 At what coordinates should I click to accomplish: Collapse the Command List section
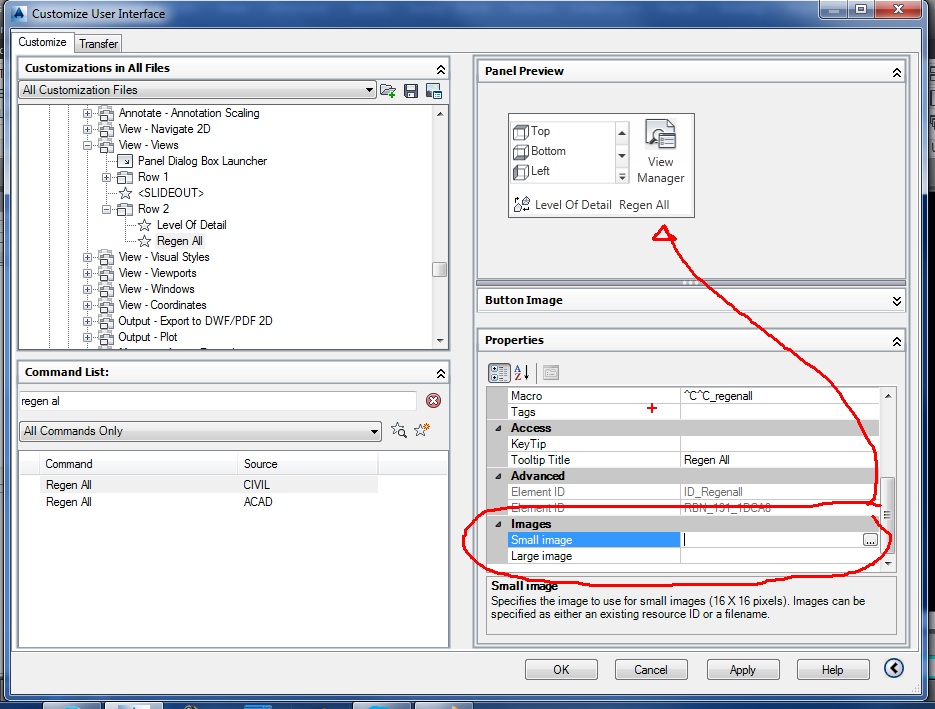(x=440, y=373)
